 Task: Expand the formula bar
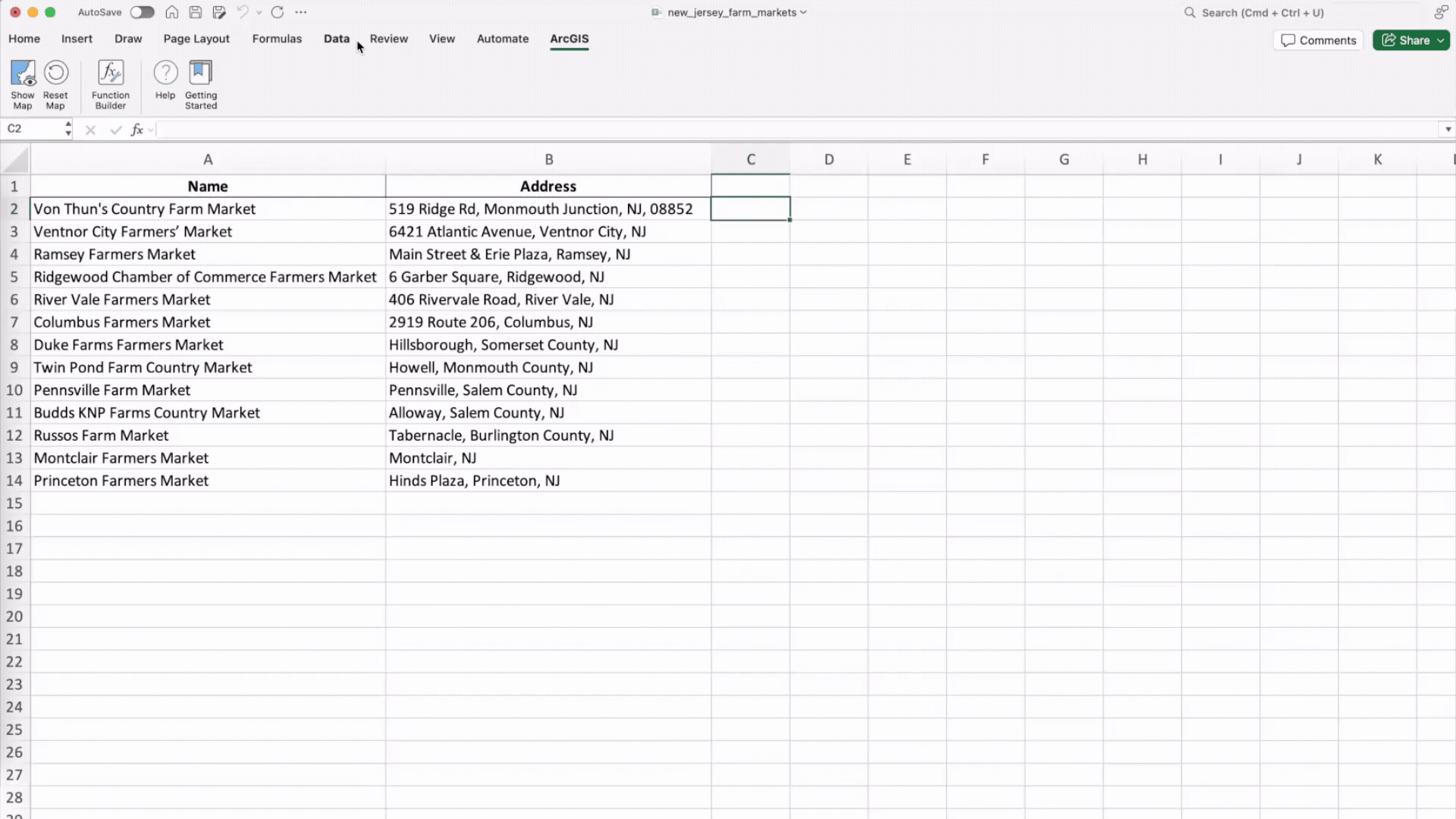point(1448,130)
